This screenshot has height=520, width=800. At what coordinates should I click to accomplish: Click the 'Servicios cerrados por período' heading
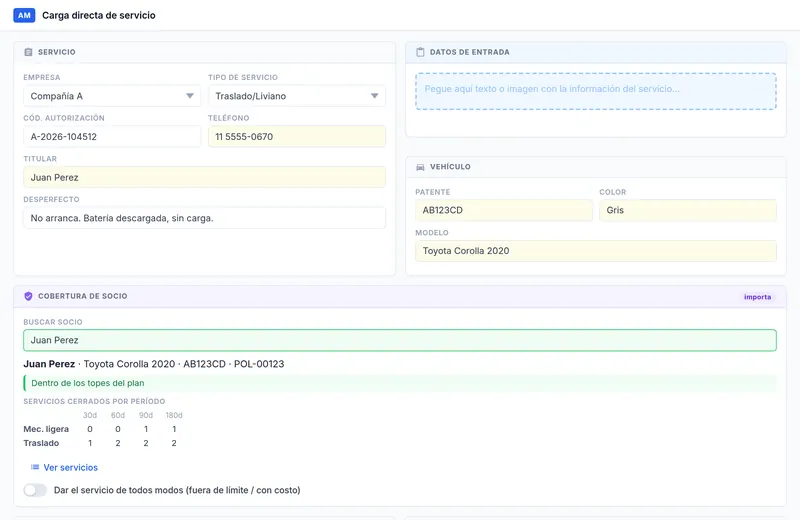(94, 402)
